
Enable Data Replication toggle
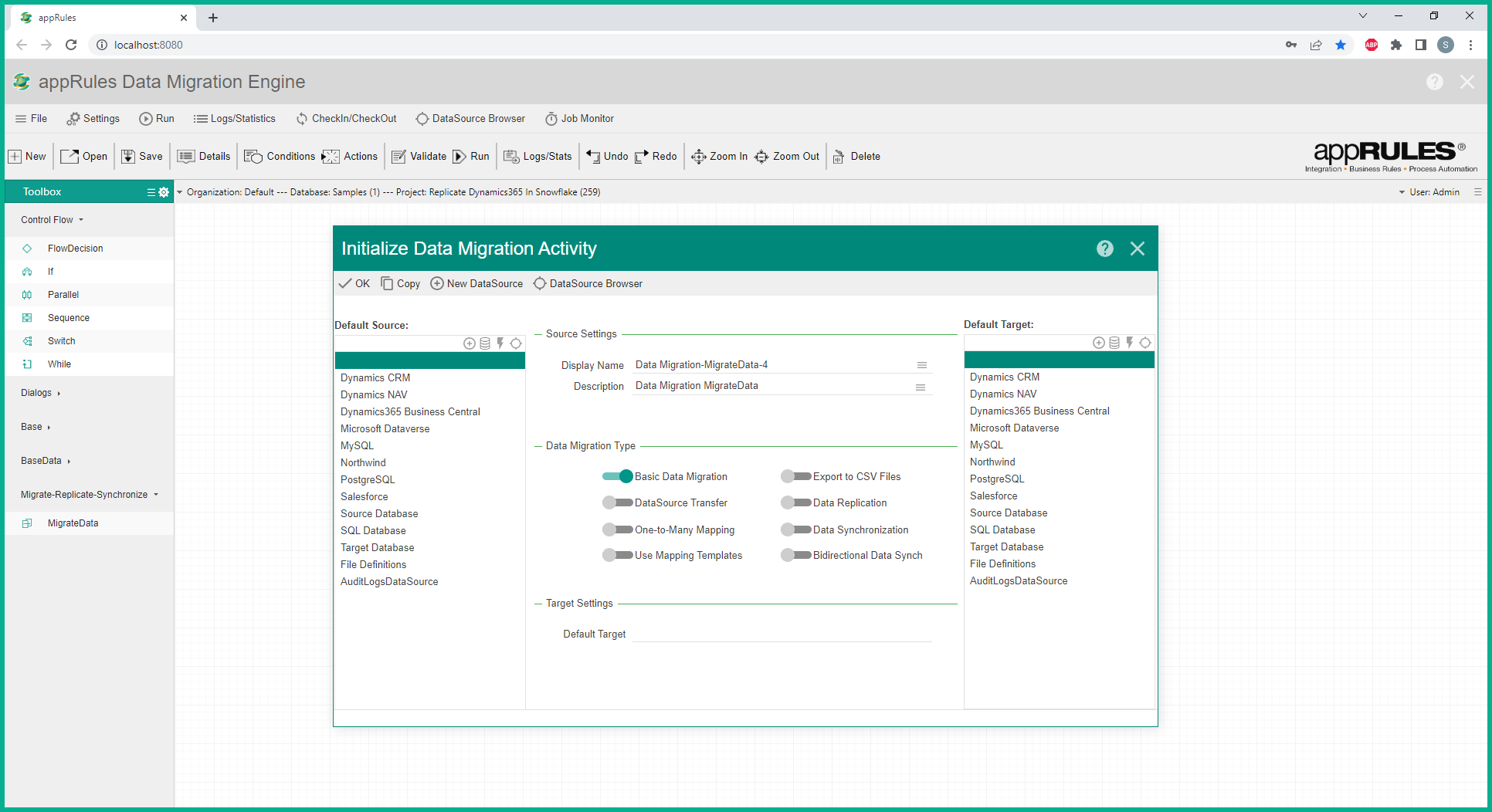[796, 503]
